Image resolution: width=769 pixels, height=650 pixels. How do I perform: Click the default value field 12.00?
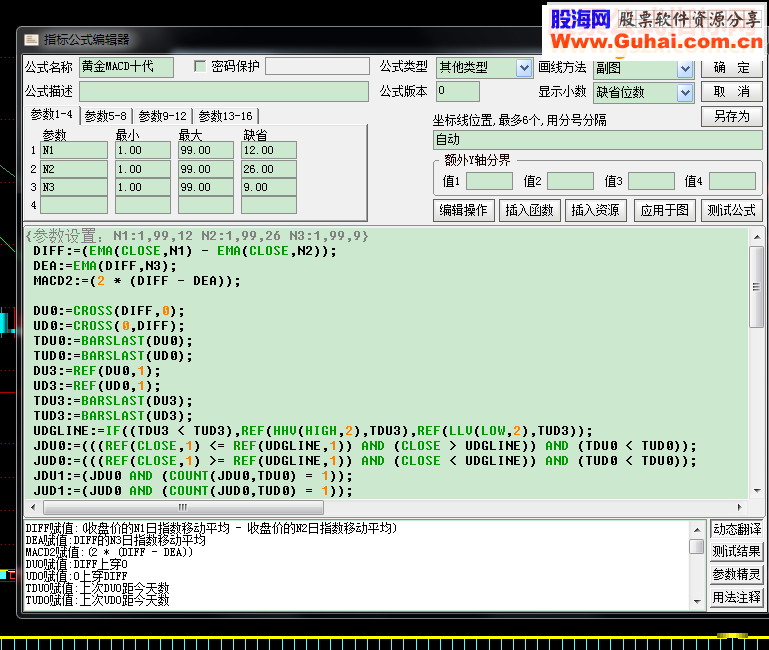[x=269, y=150]
